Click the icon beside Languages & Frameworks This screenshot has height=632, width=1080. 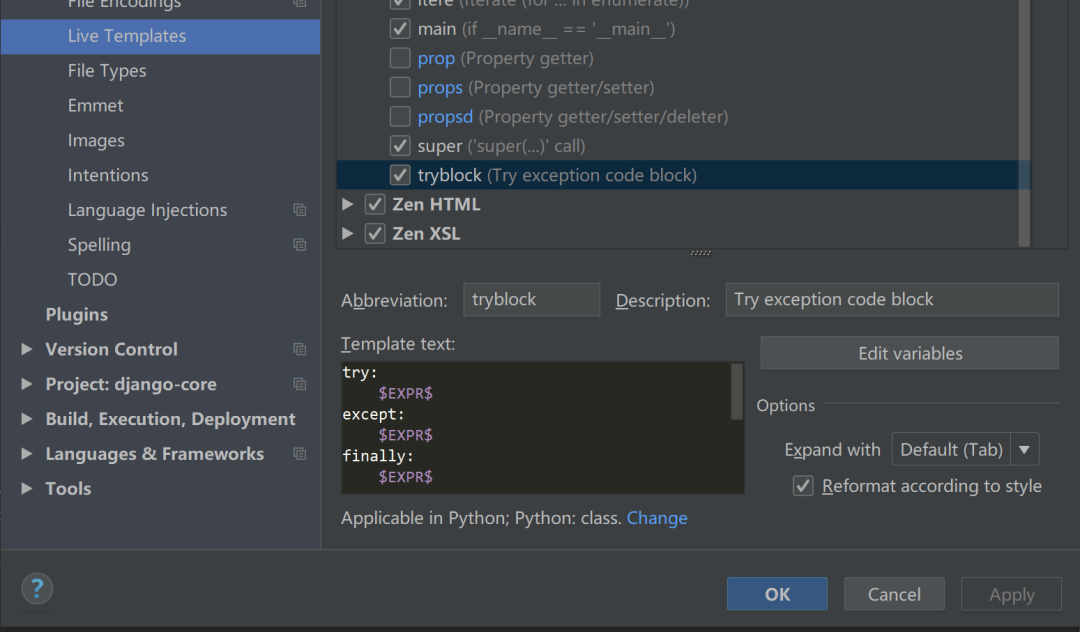(x=299, y=454)
